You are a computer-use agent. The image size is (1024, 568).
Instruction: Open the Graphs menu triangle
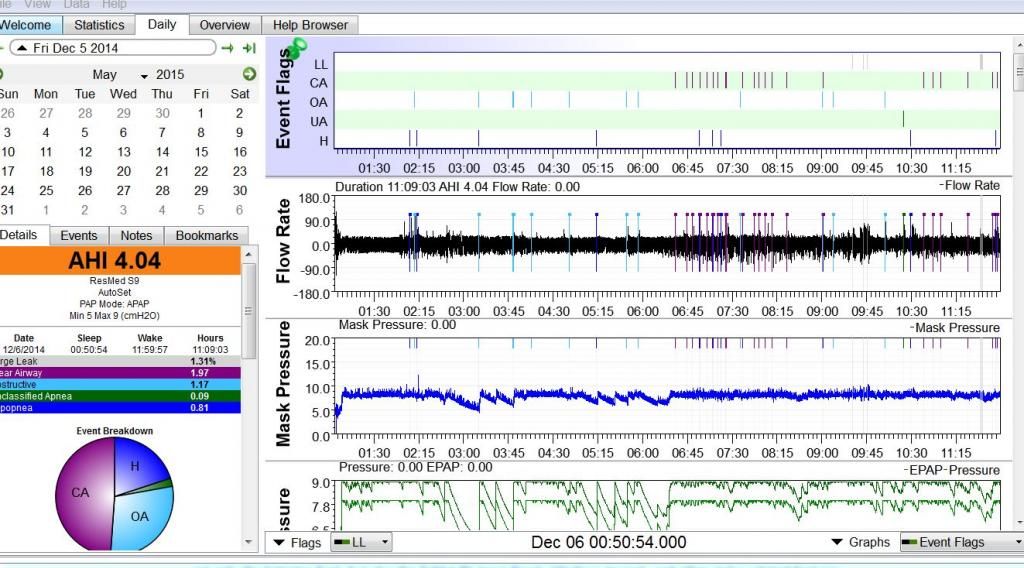click(x=837, y=542)
